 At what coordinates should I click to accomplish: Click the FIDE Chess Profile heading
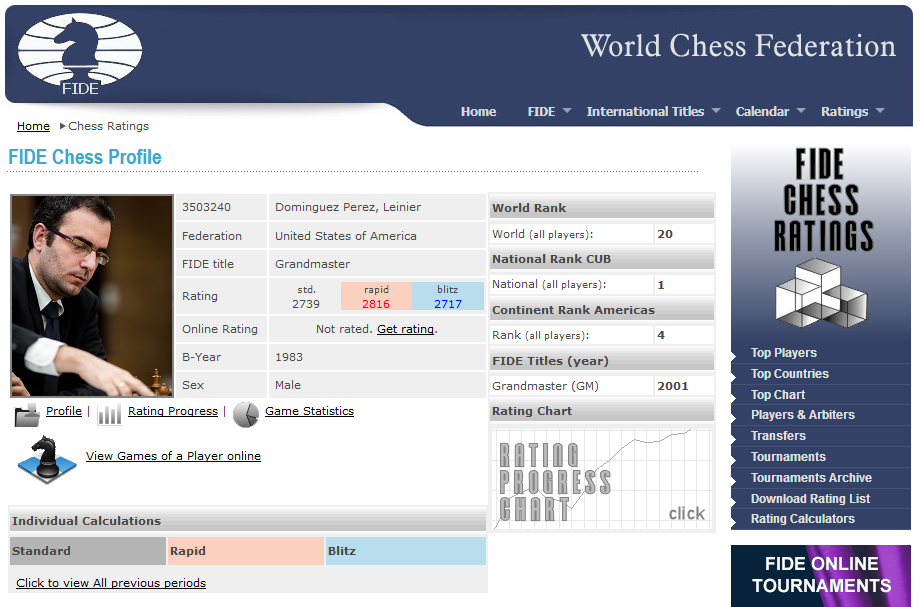(x=85, y=157)
